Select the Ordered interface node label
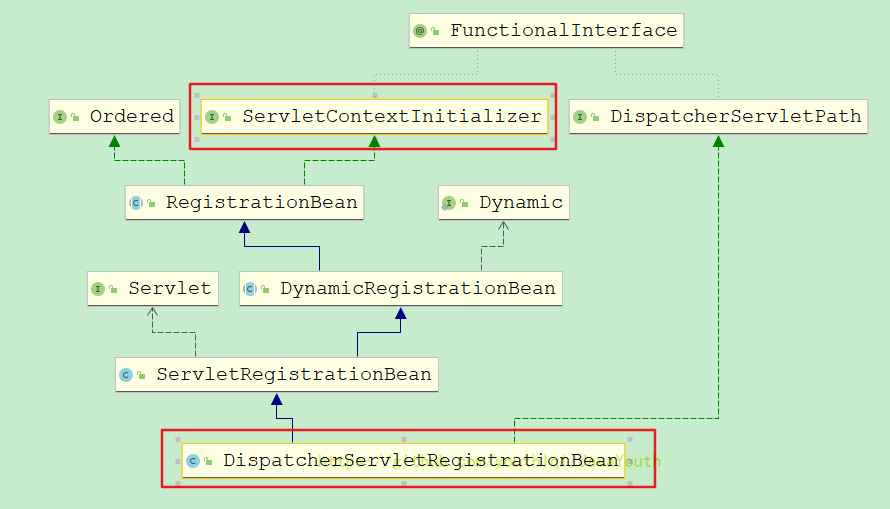The image size is (890, 509). 131,117
